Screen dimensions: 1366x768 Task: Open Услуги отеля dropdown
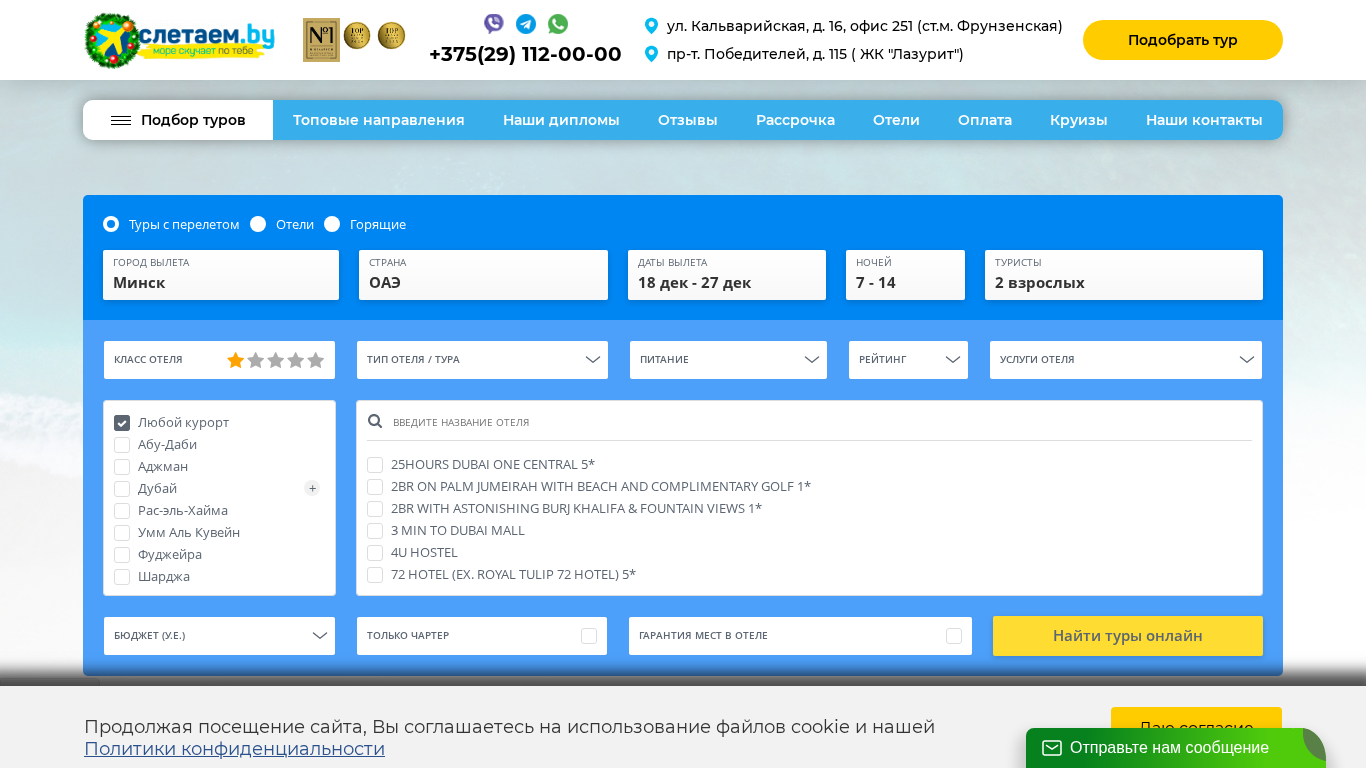click(1126, 360)
